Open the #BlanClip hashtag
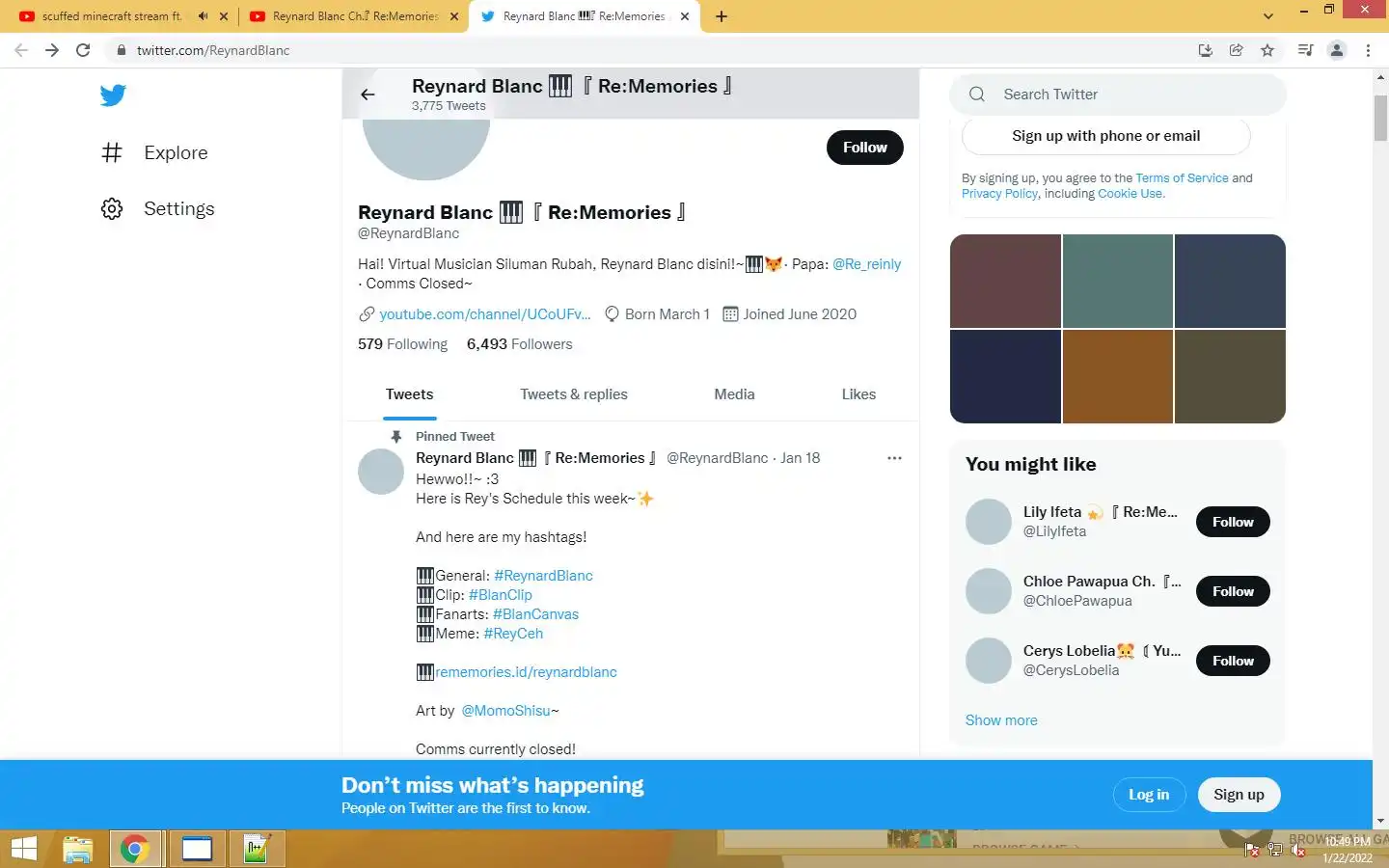The height and width of the screenshot is (868, 1389). click(500, 595)
